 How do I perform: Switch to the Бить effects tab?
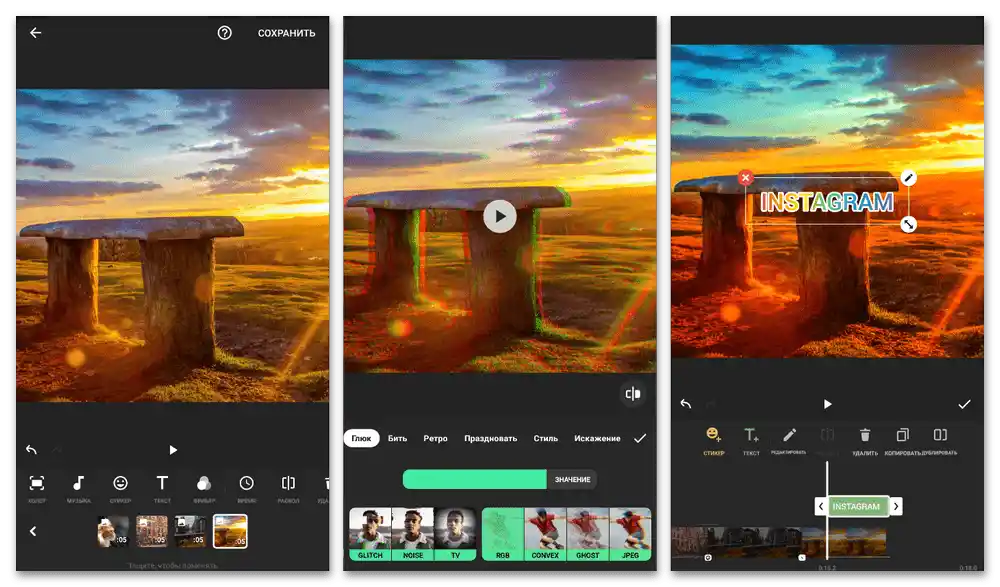tap(397, 438)
